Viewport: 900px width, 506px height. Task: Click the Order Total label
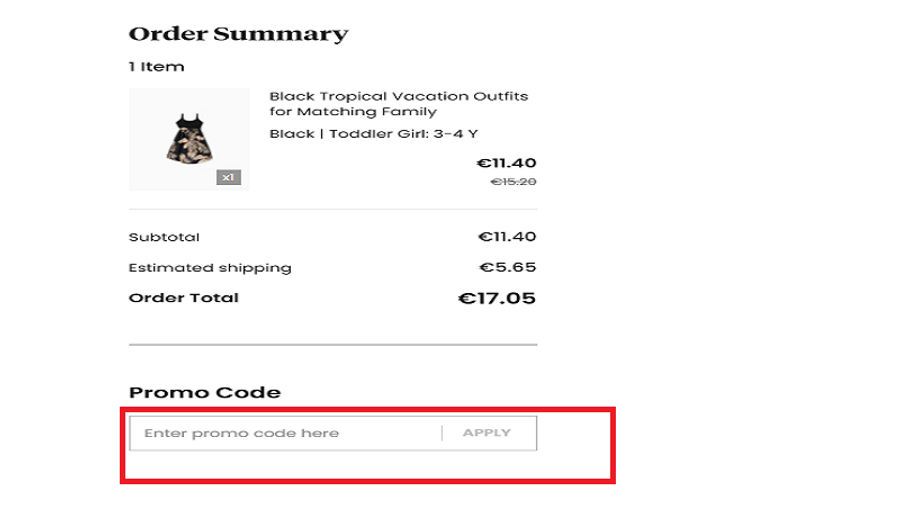(x=184, y=297)
